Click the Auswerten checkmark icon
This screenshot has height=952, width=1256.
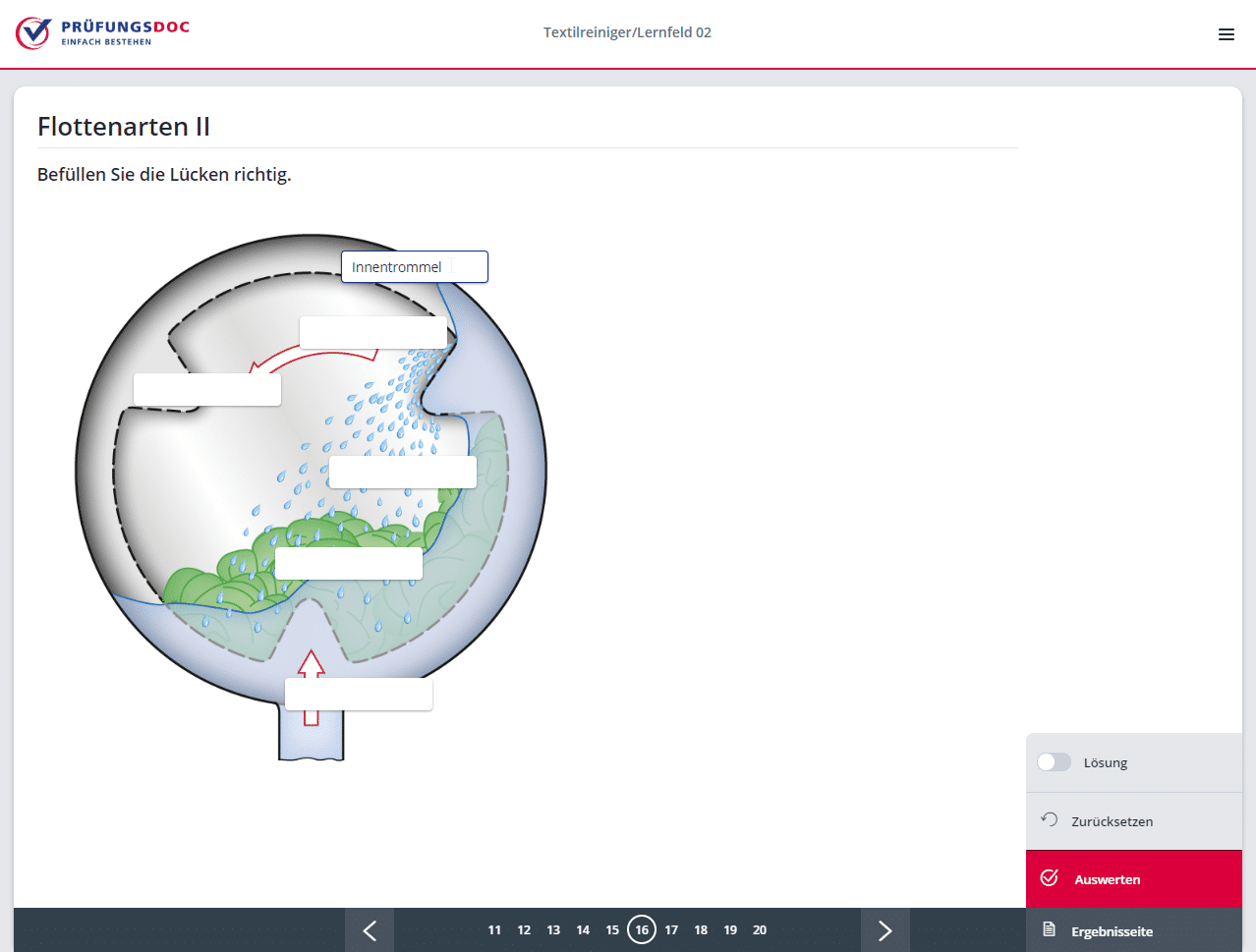pos(1050,878)
